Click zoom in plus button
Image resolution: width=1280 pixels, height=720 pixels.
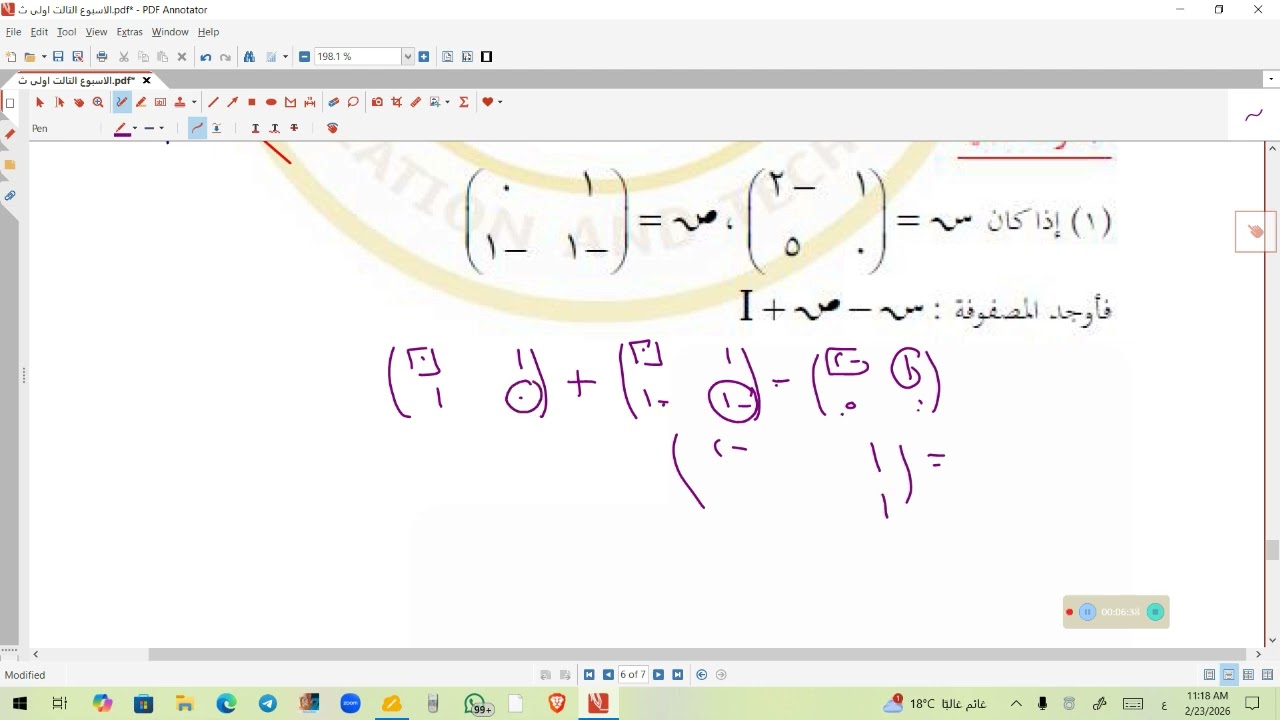pyautogui.click(x=424, y=57)
